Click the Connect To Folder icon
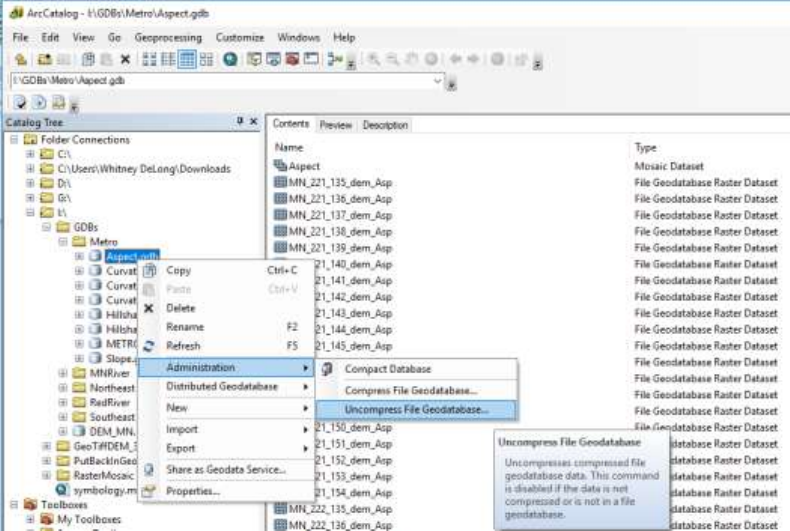 44,59
